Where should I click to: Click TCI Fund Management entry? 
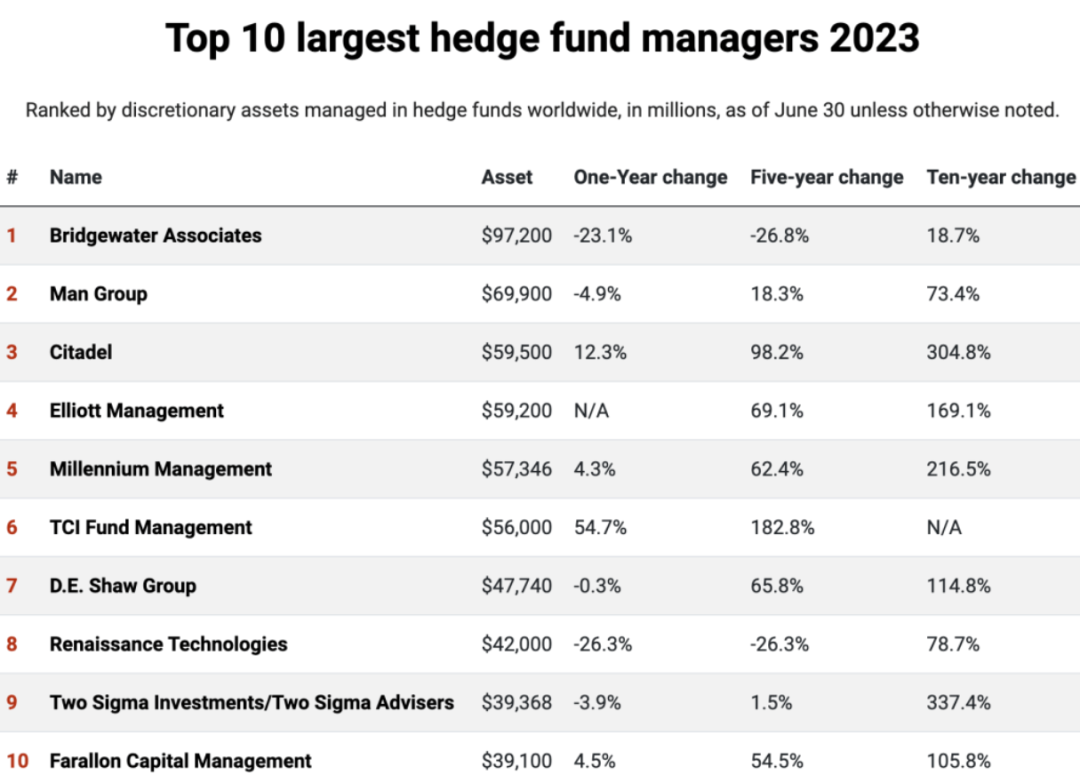pyautogui.click(x=151, y=527)
